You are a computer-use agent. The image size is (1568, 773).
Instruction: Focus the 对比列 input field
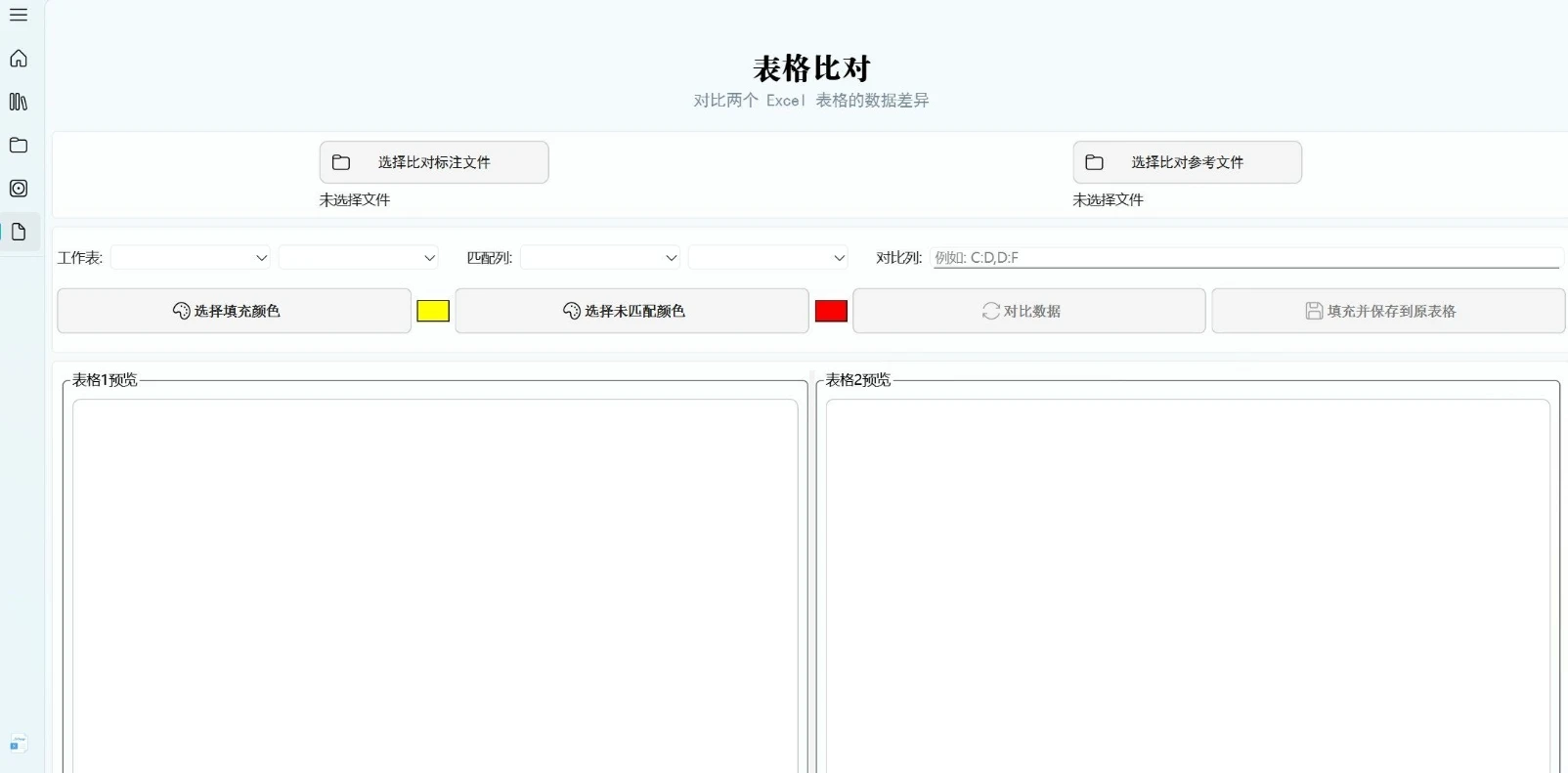click(1246, 258)
